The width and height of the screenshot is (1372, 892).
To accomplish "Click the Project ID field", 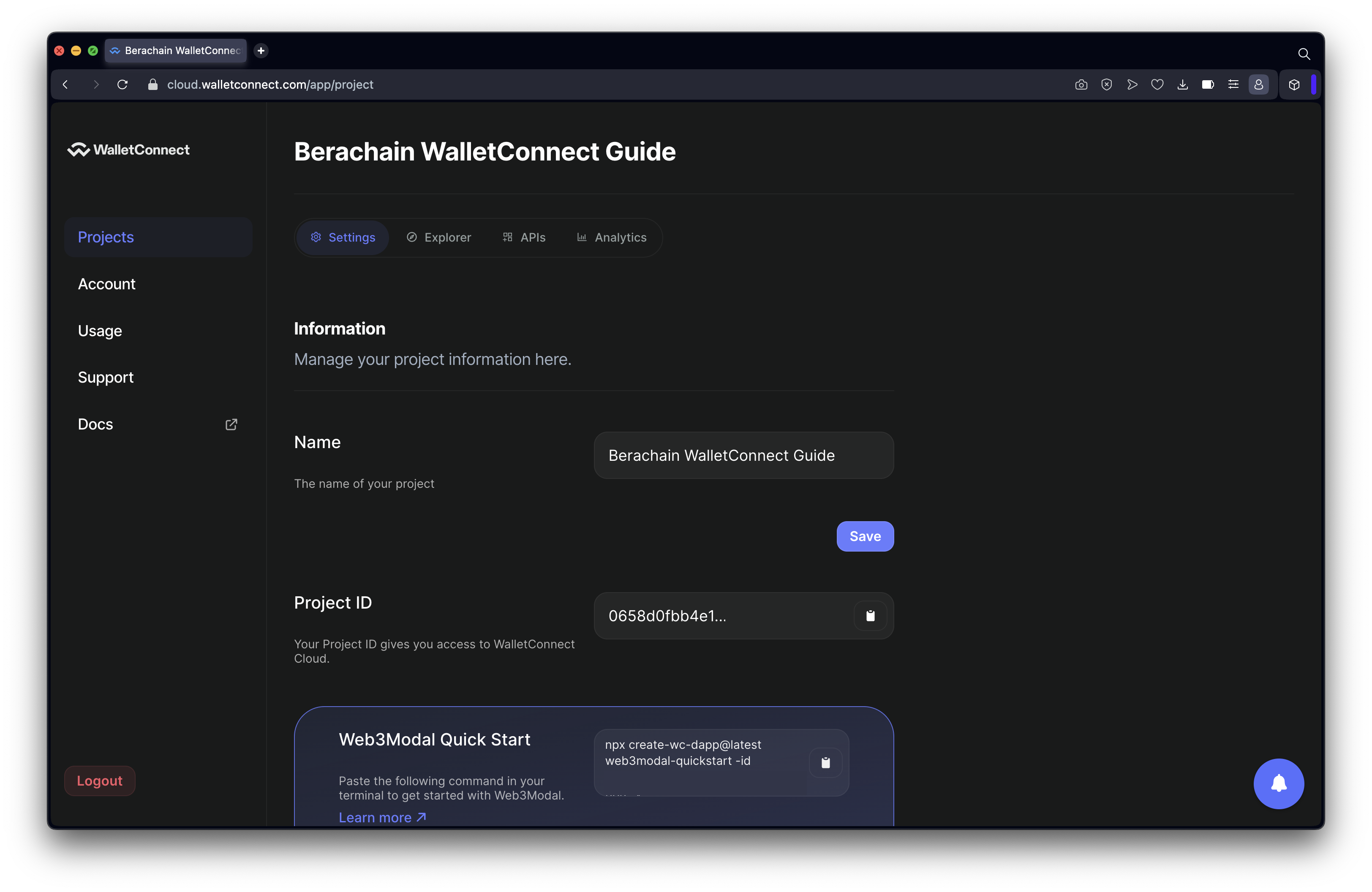I will click(743, 616).
